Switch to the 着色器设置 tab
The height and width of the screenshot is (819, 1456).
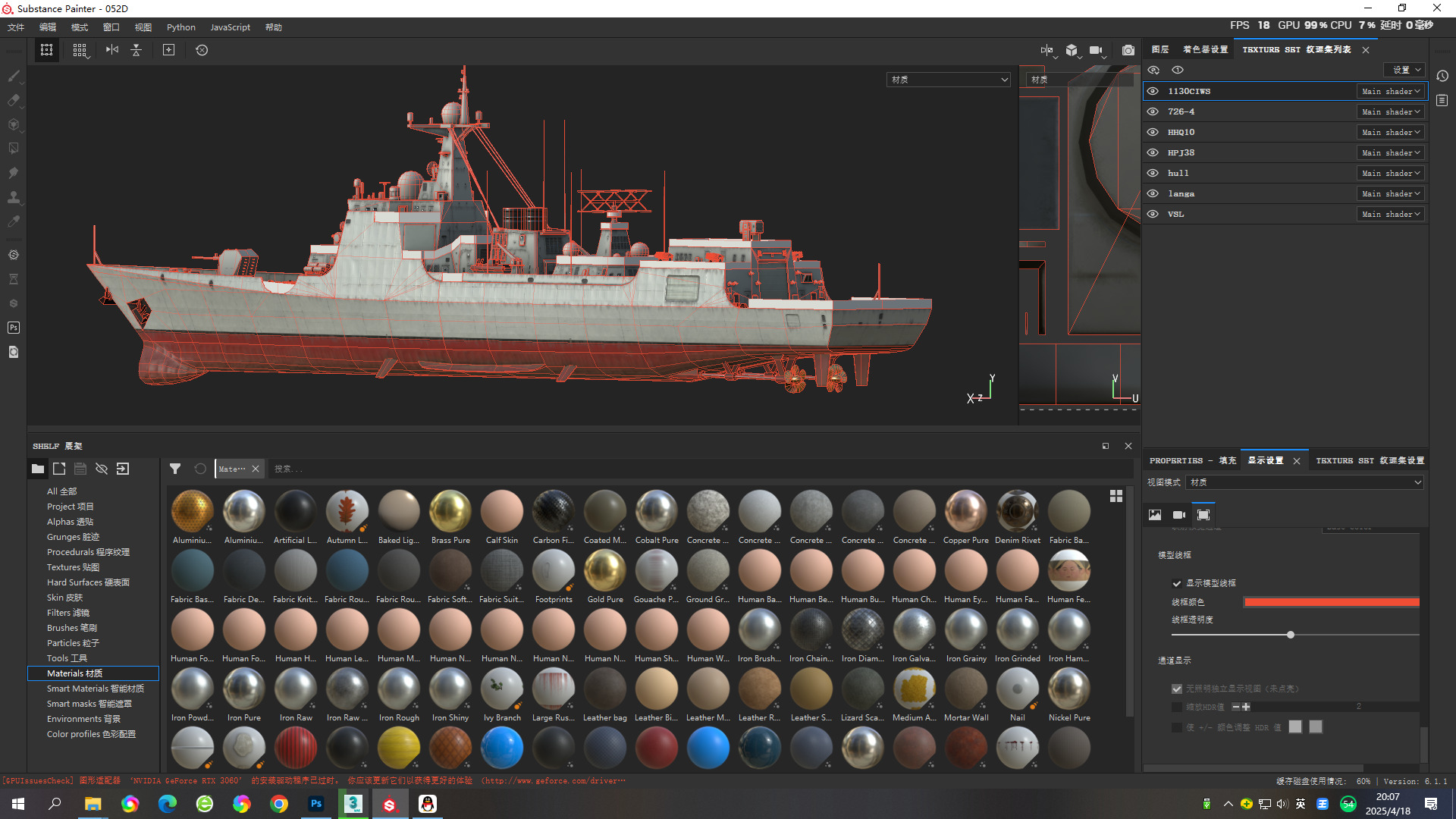[x=1205, y=50]
